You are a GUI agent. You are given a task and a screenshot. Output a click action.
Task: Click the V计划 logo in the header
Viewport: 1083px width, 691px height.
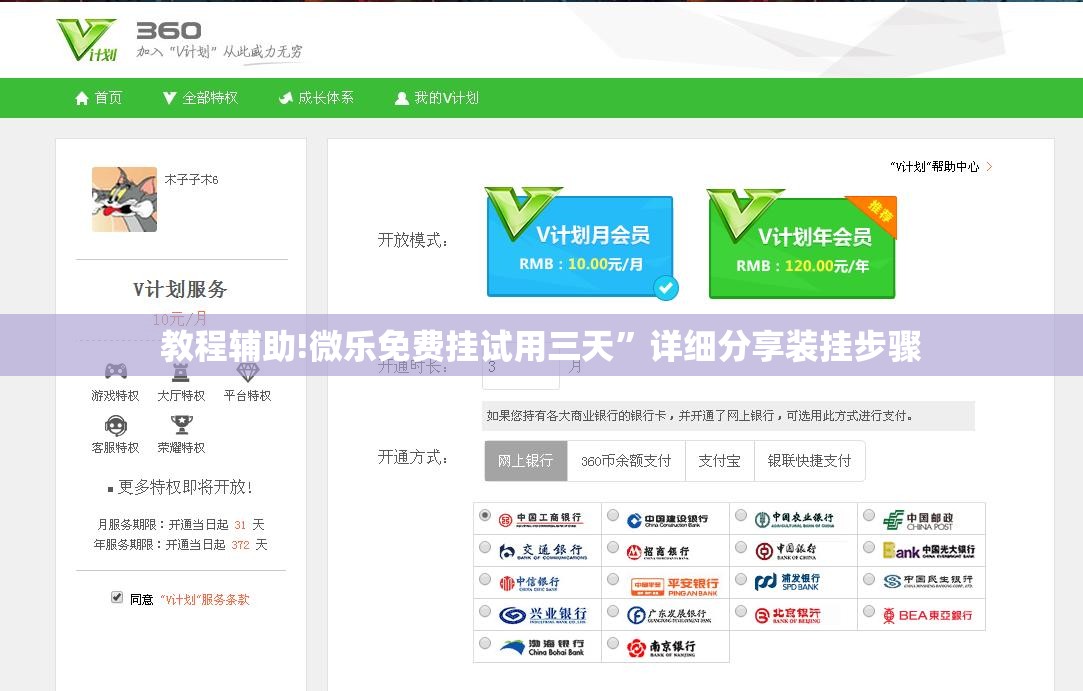point(86,40)
